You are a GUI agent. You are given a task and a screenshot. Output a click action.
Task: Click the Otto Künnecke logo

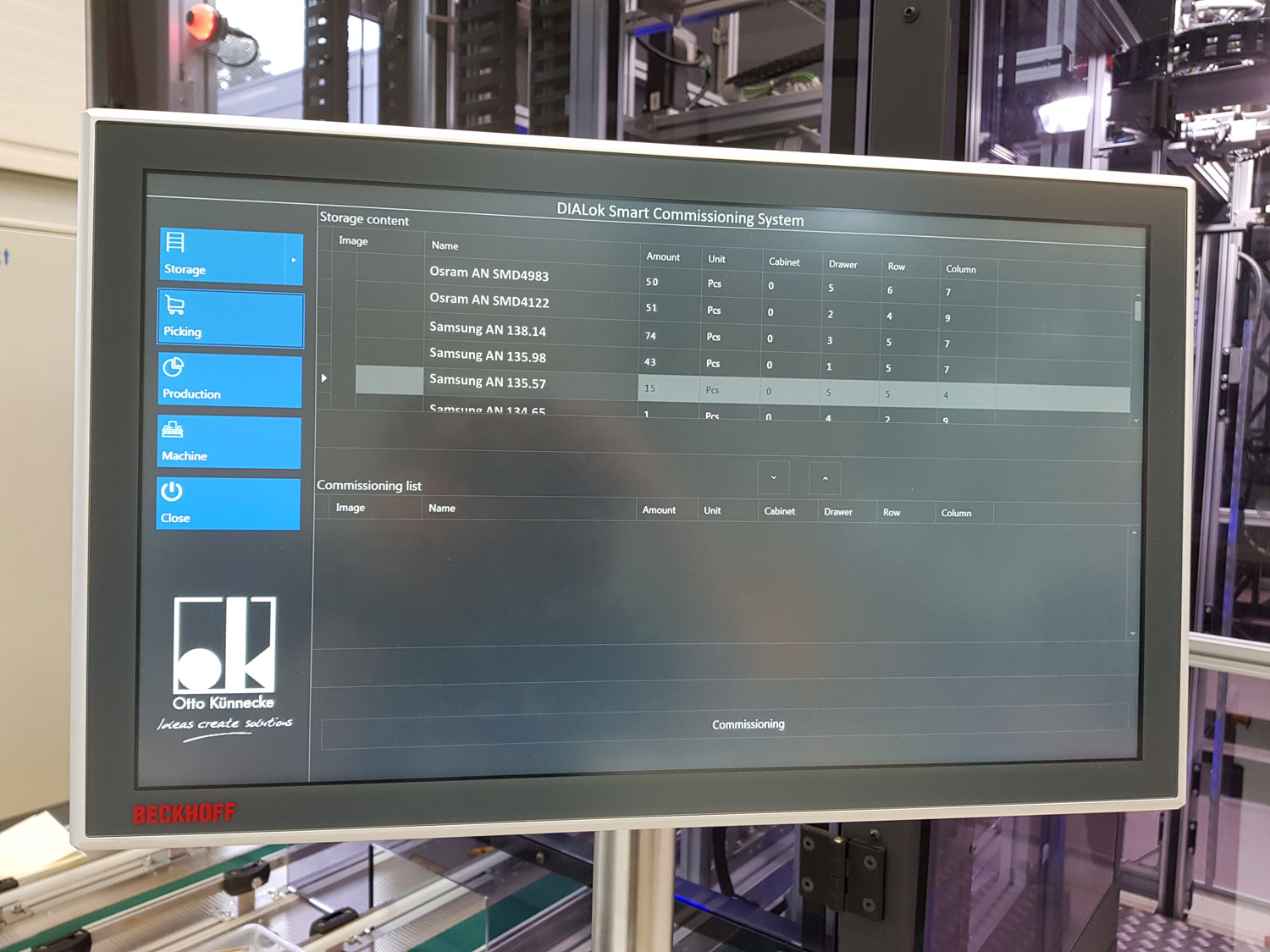(225, 669)
